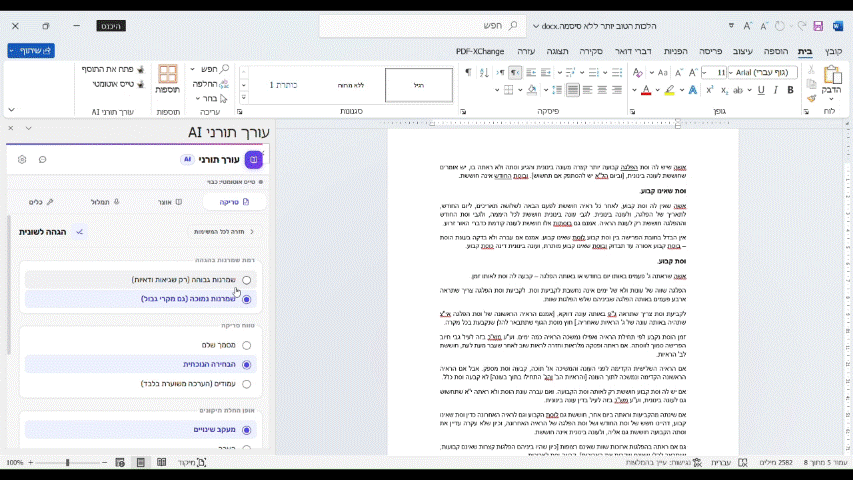This screenshot has height=480, width=853.
Task: Switch to the אוצר tab in AI pane
Action: pos(170,202)
